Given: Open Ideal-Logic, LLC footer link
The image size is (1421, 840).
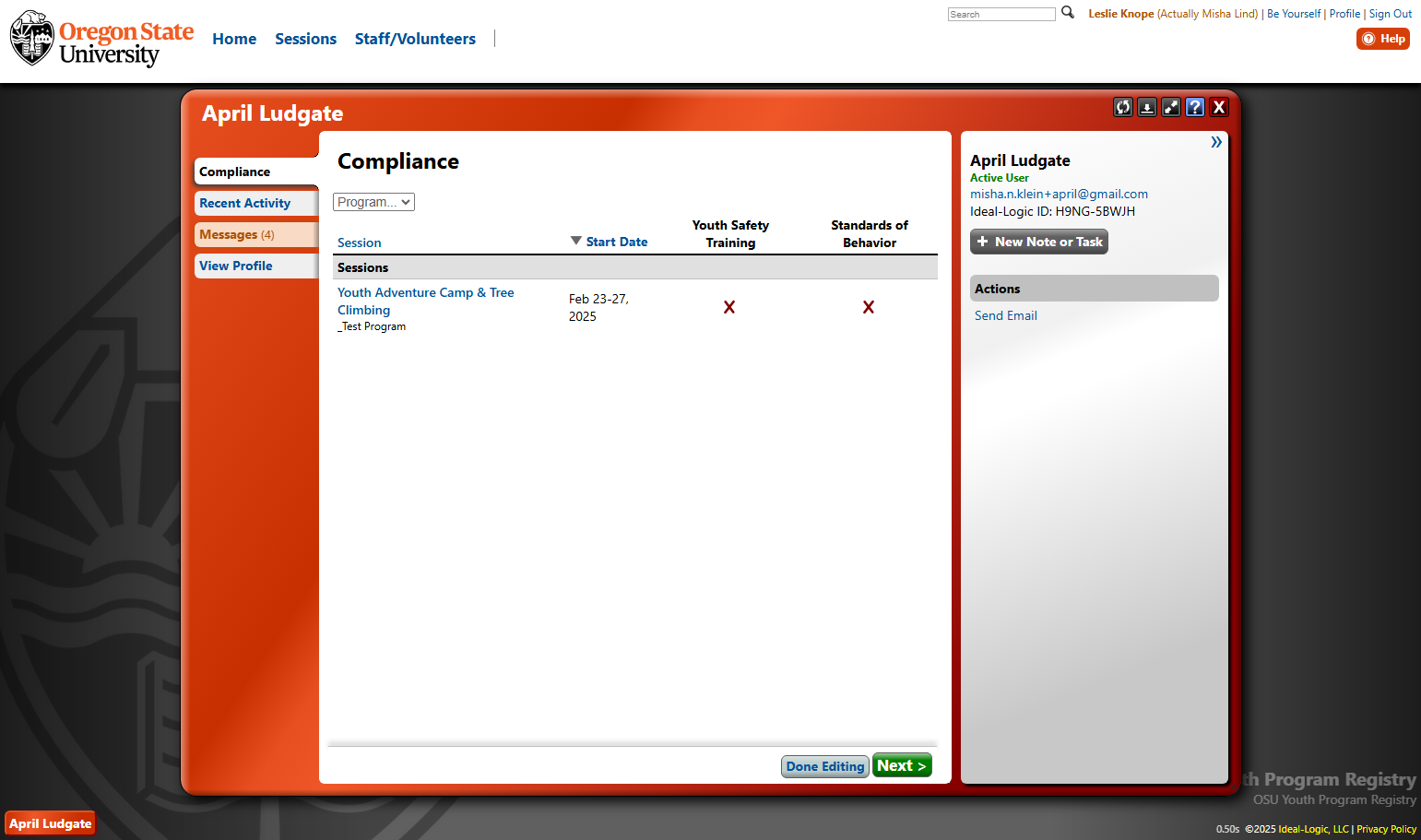Looking at the screenshot, I should point(1313,829).
